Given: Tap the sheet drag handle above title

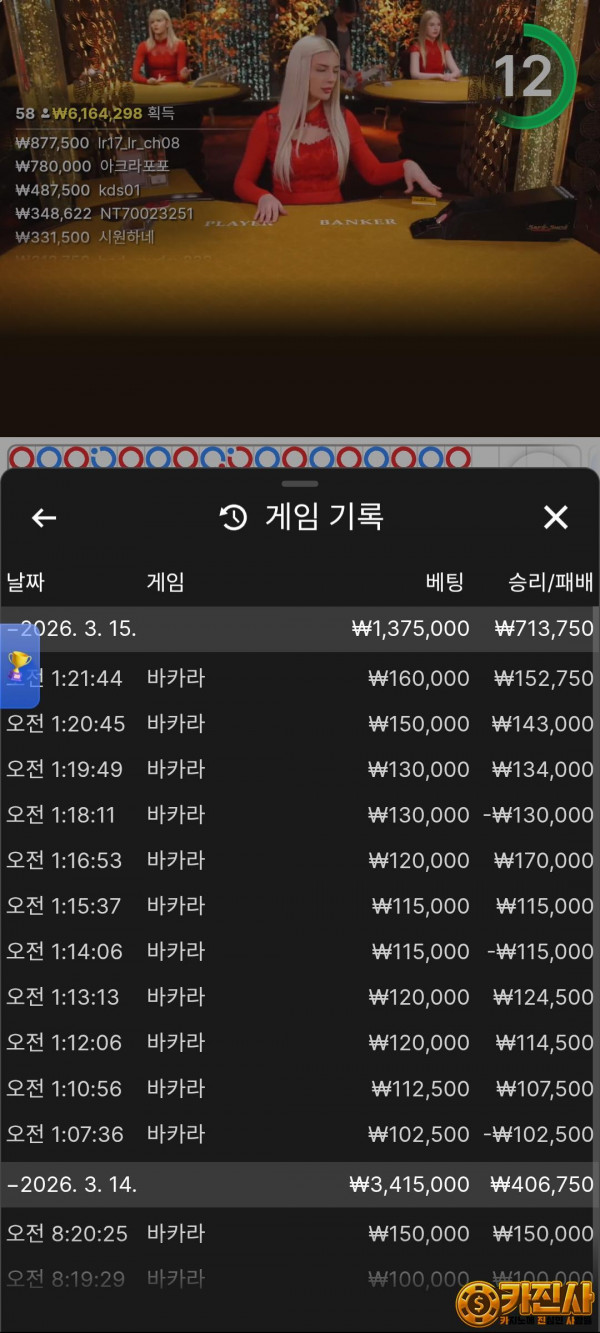Looking at the screenshot, I should (300, 484).
